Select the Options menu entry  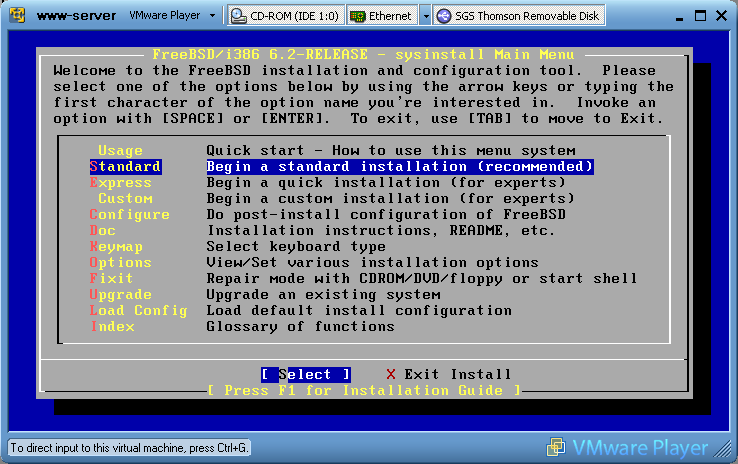pyautogui.click(x=120, y=263)
